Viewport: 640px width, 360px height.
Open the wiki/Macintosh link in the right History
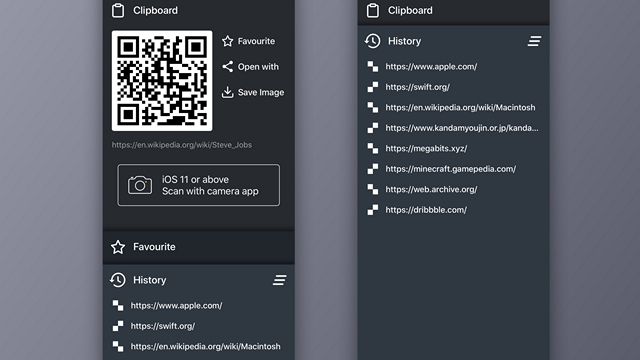[460, 107]
